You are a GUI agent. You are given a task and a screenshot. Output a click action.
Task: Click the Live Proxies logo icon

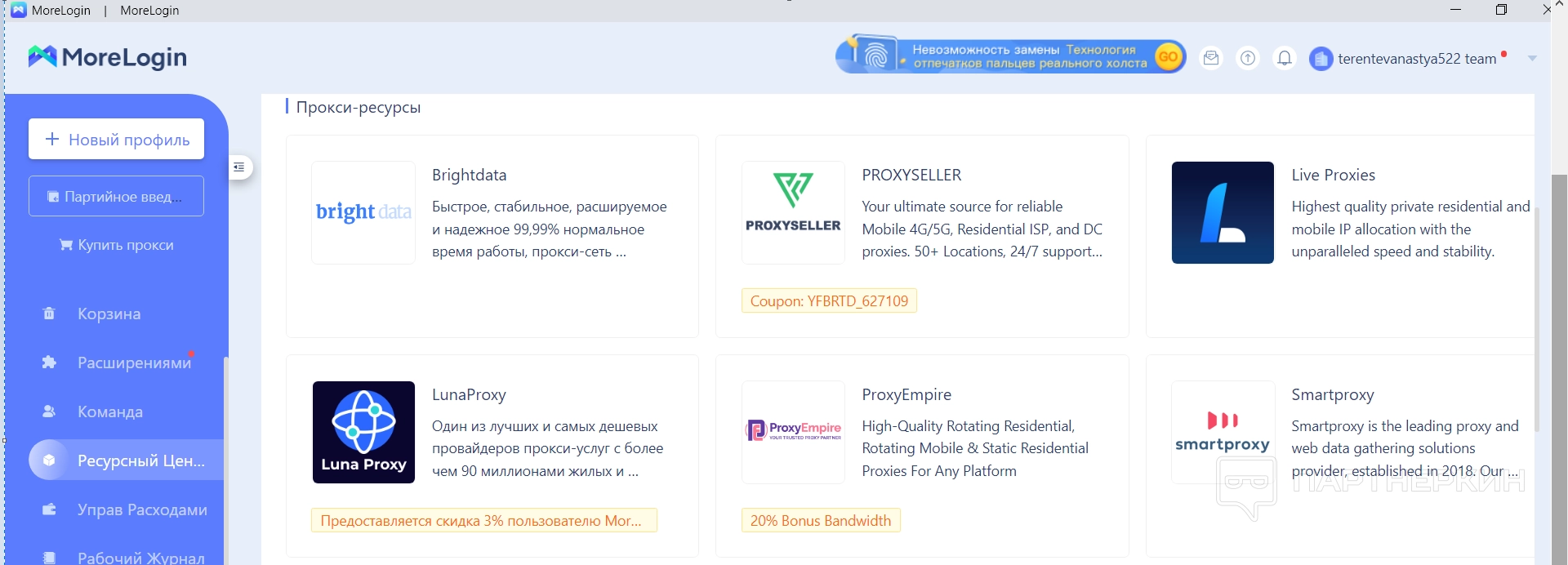[1223, 212]
